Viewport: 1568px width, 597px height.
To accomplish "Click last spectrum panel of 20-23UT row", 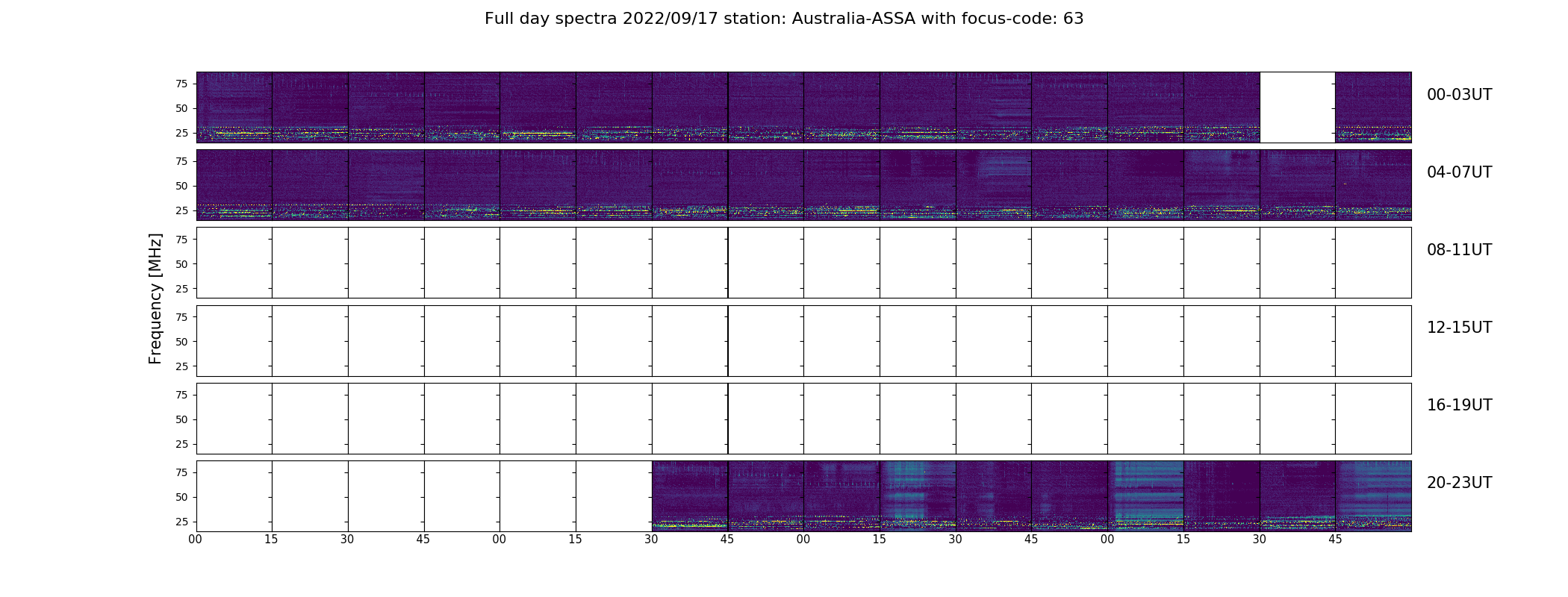I will point(1373,496).
